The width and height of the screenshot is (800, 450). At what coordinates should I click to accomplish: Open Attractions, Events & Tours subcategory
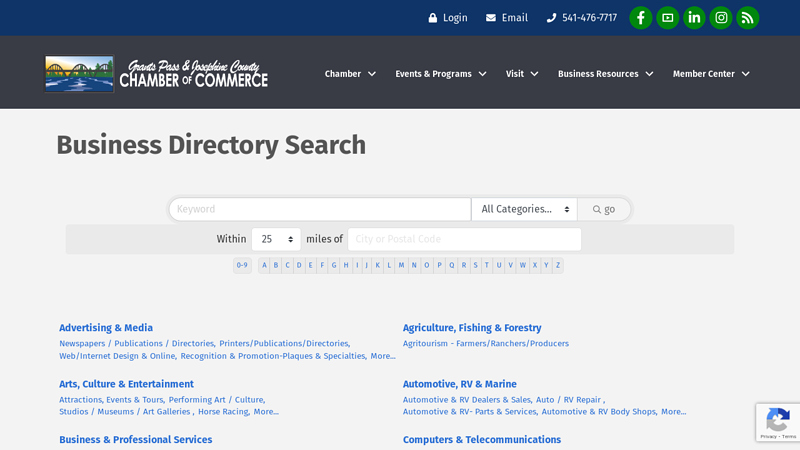click(x=111, y=399)
